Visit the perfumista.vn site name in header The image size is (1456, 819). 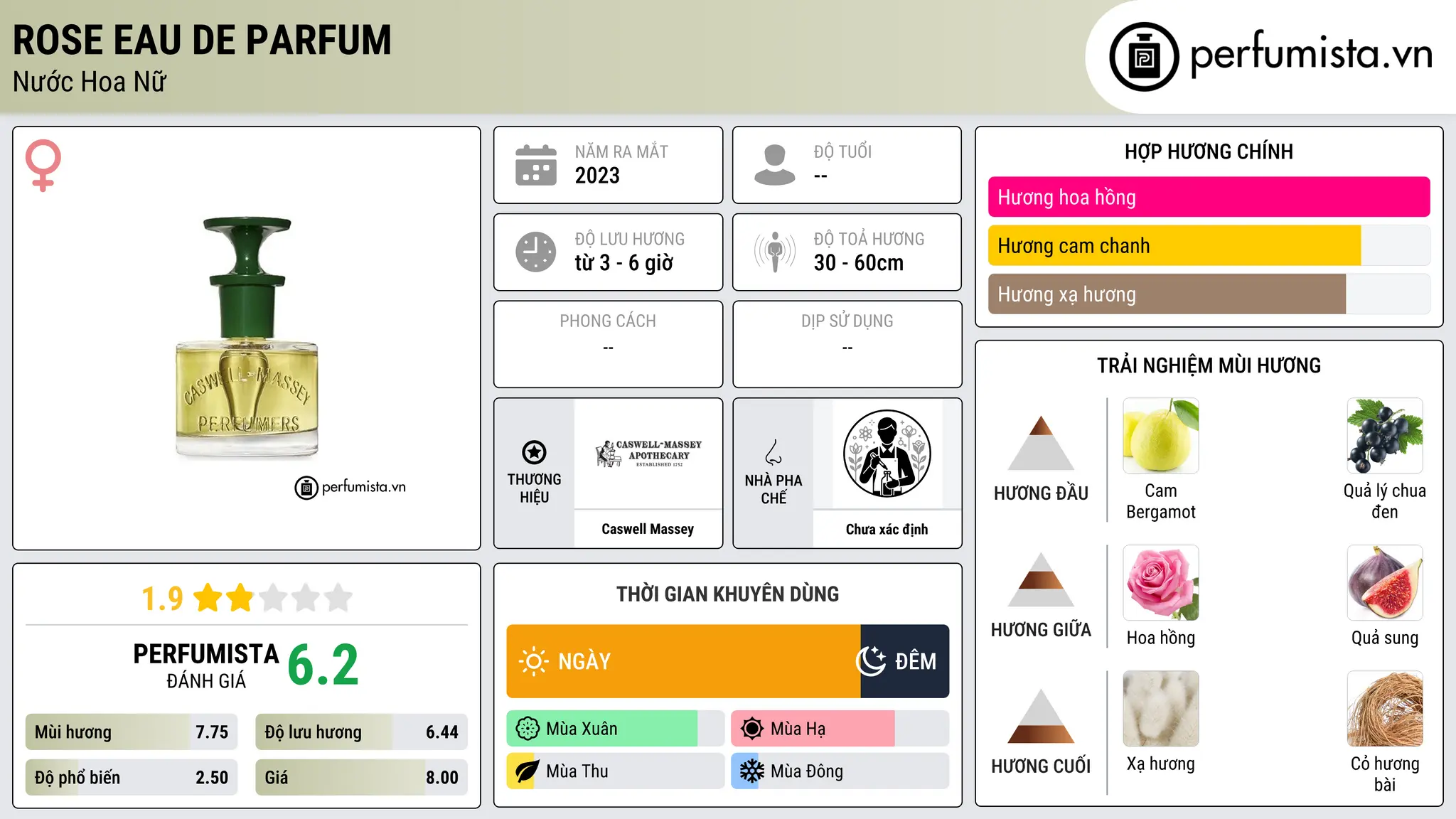(x=1312, y=53)
